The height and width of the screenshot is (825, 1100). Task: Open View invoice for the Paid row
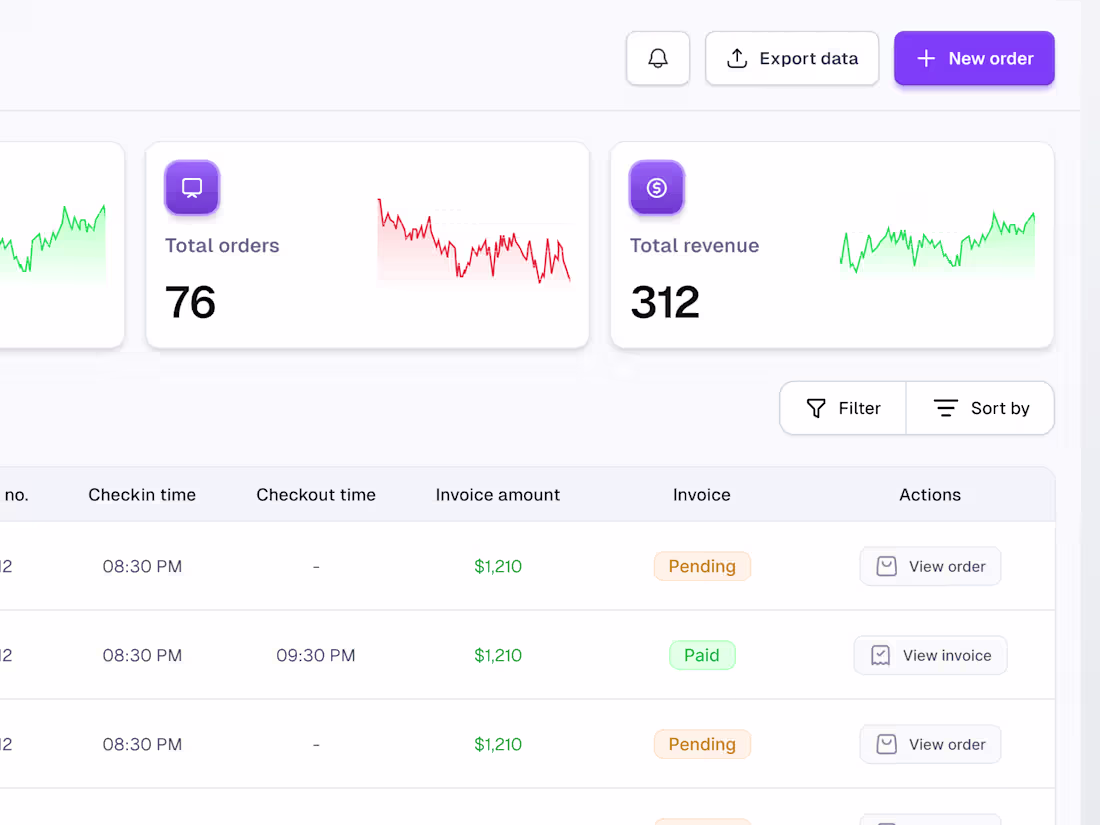click(x=930, y=655)
